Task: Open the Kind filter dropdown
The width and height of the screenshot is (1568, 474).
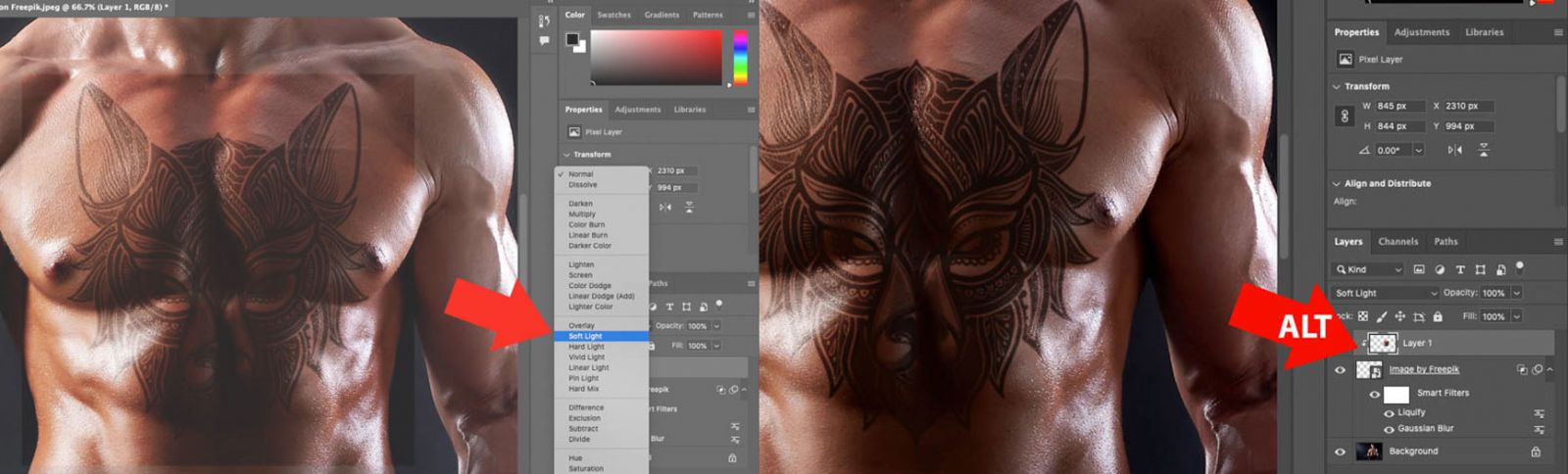Action: [x=1369, y=269]
